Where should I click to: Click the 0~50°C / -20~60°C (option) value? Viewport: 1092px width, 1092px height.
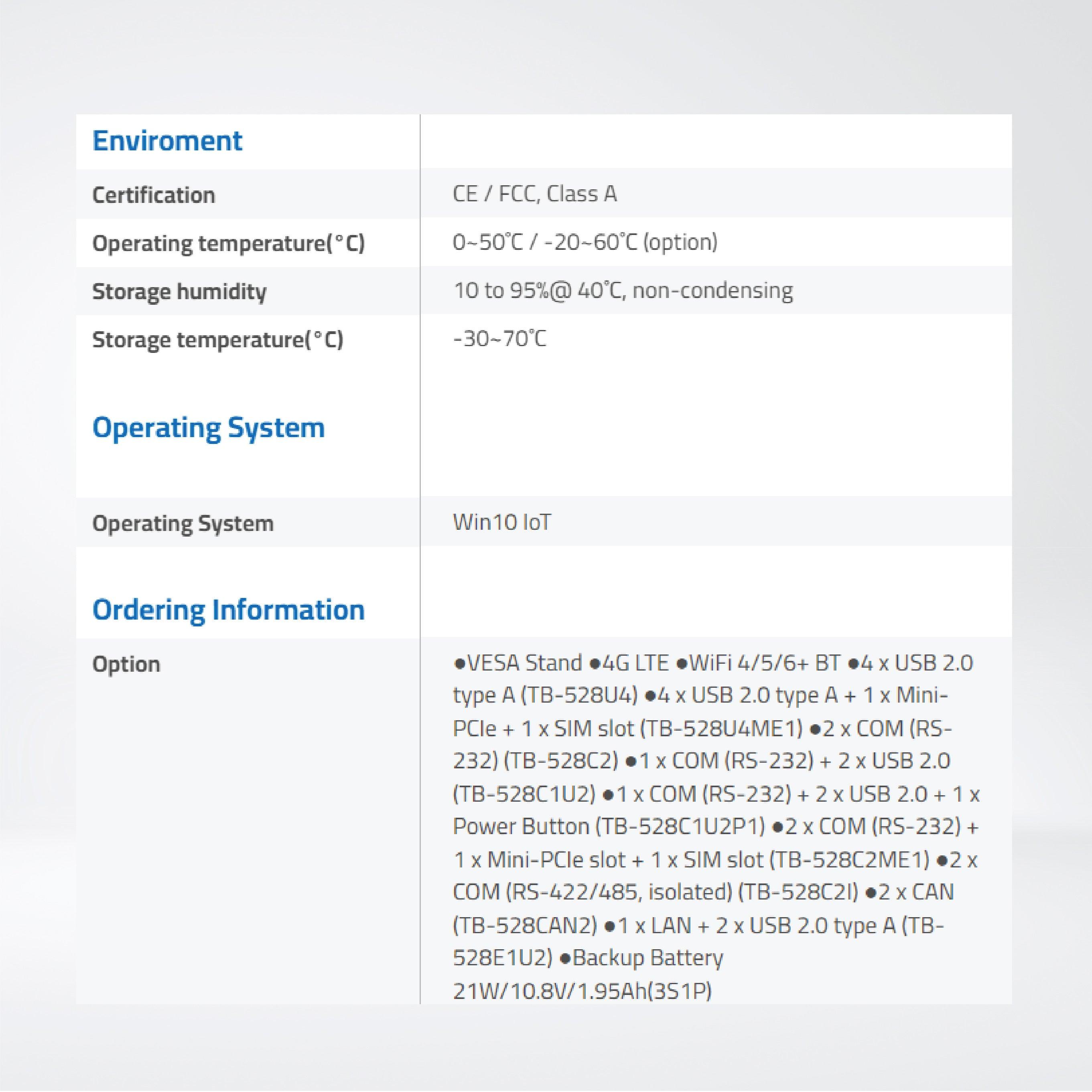pyautogui.click(x=585, y=243)
